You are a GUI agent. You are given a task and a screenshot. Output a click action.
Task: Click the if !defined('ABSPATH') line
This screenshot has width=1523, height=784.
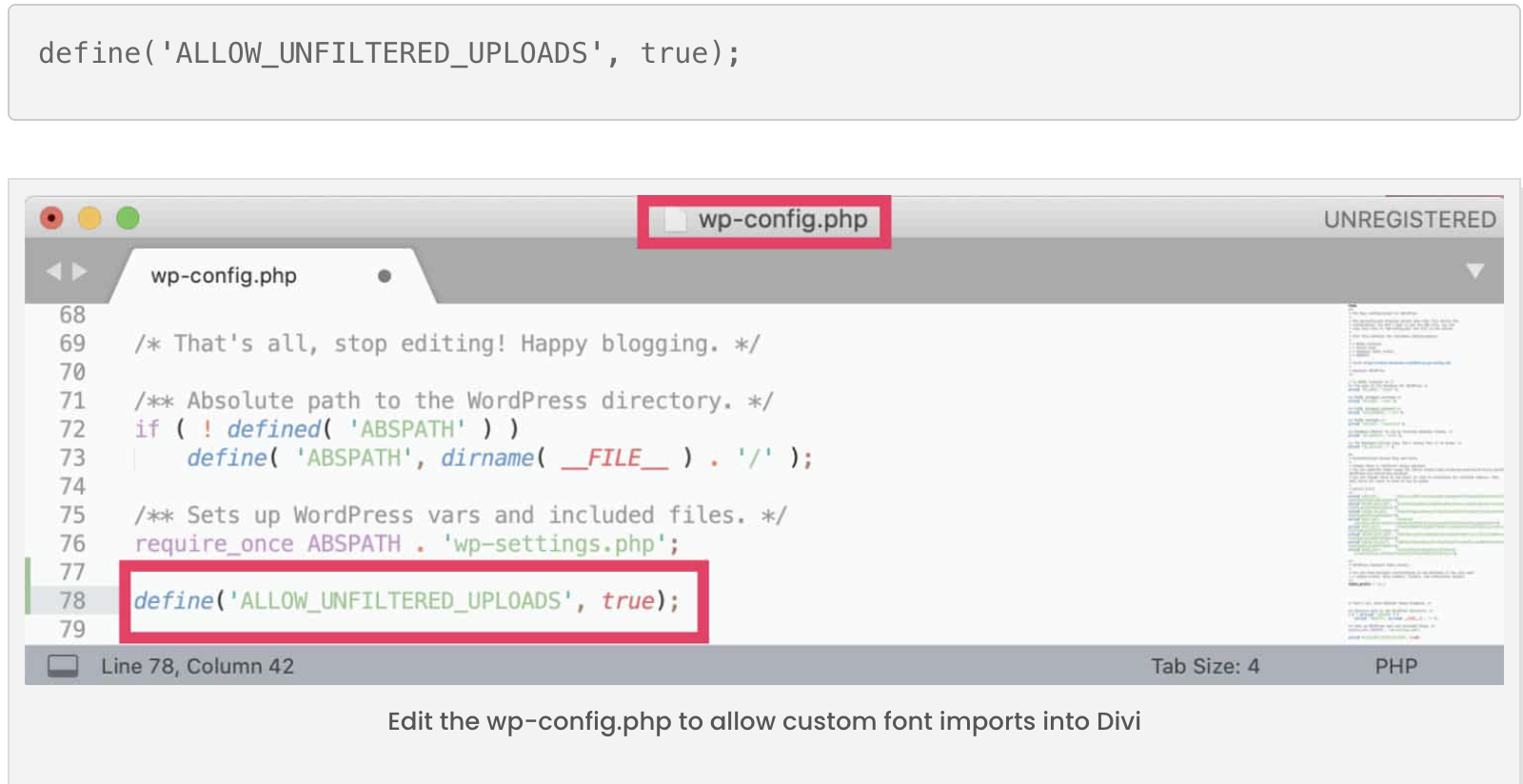point(326,429)
